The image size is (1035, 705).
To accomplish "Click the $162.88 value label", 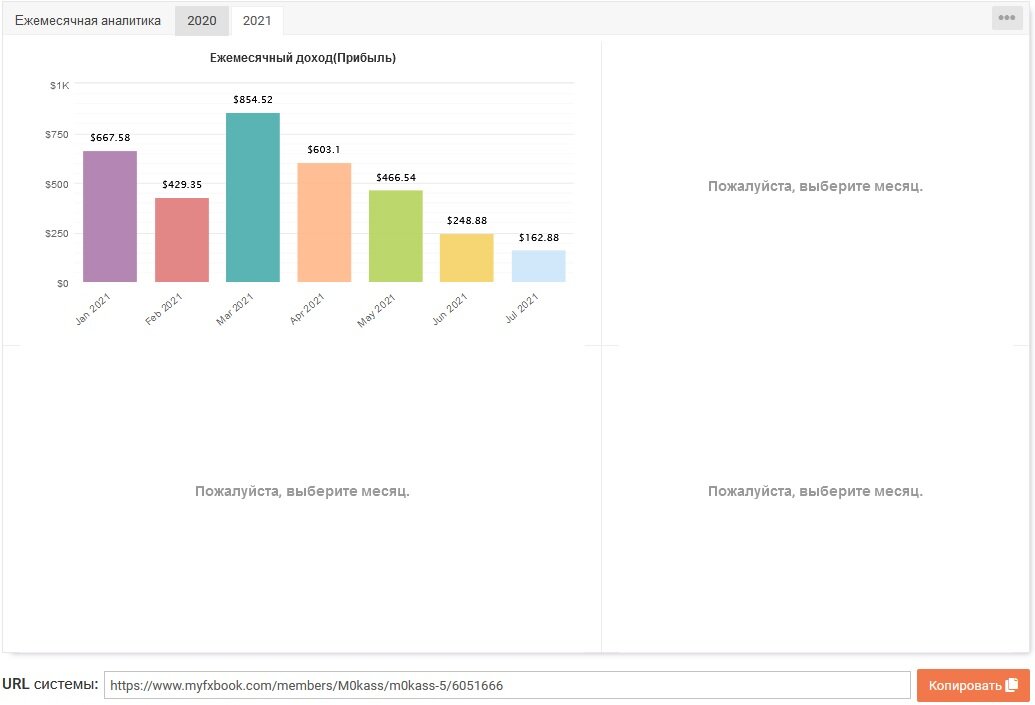I will (539, 237).
